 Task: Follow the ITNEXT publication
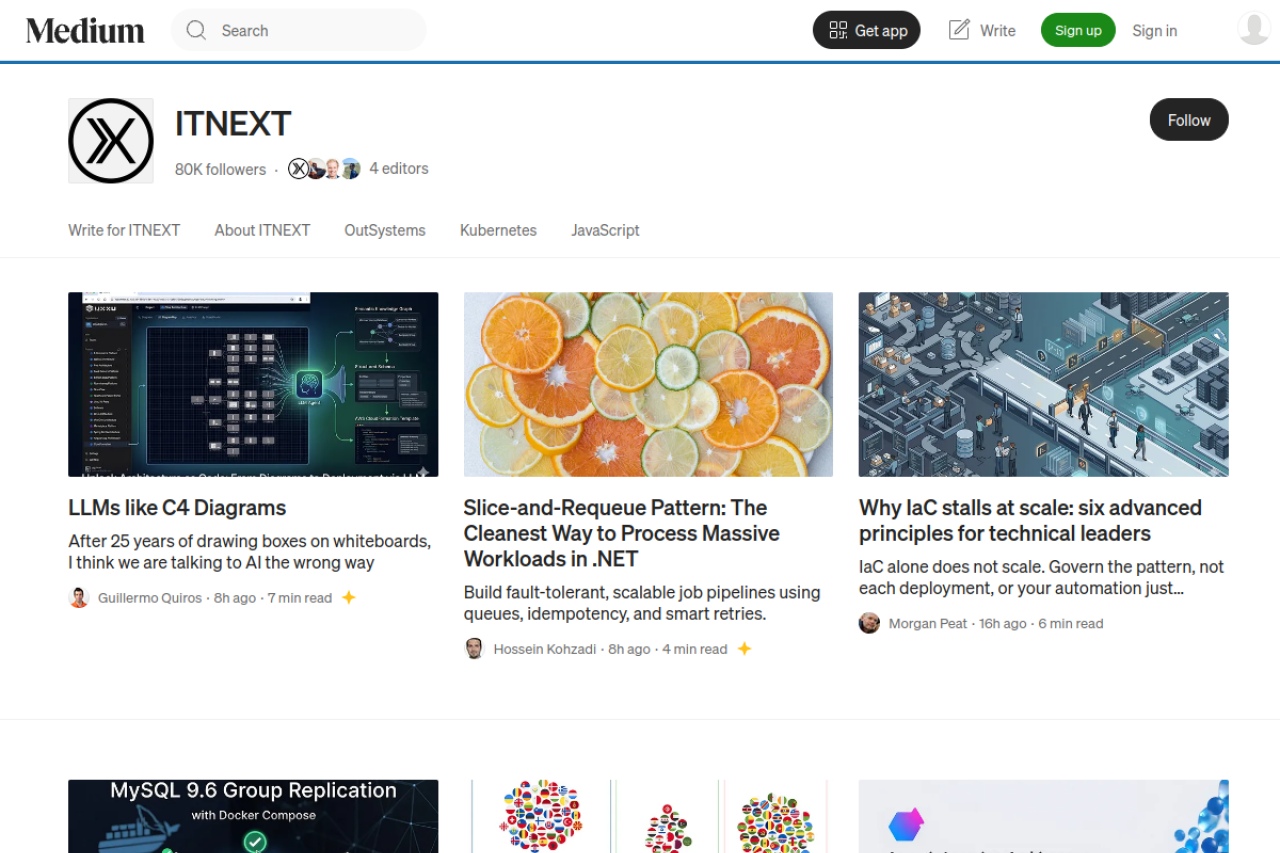(1189, 120)
